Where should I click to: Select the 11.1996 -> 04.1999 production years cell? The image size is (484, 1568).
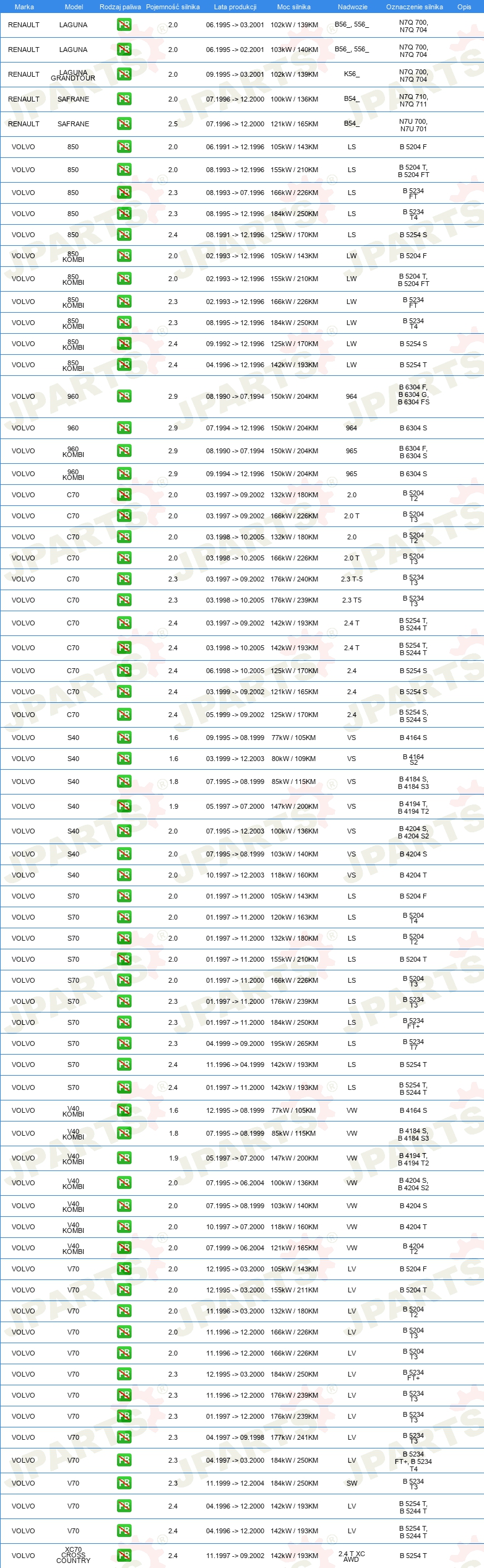pyautogui.click(x=235, y=1065)
